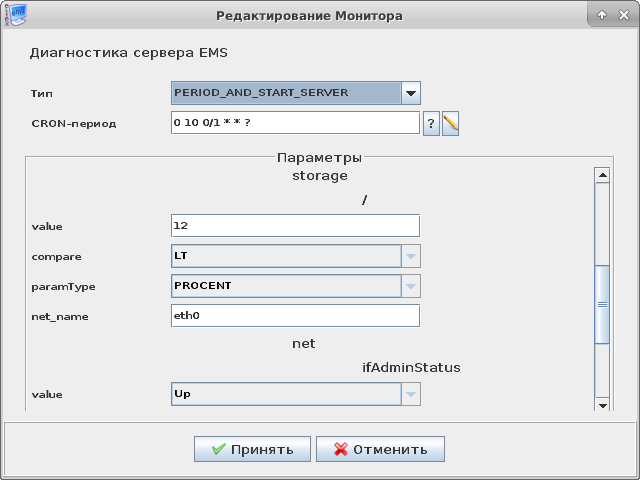This screenshot has height=480, width=640.
Task: Open the paramType PROCENT dropdown
Action: coord(411,286)
